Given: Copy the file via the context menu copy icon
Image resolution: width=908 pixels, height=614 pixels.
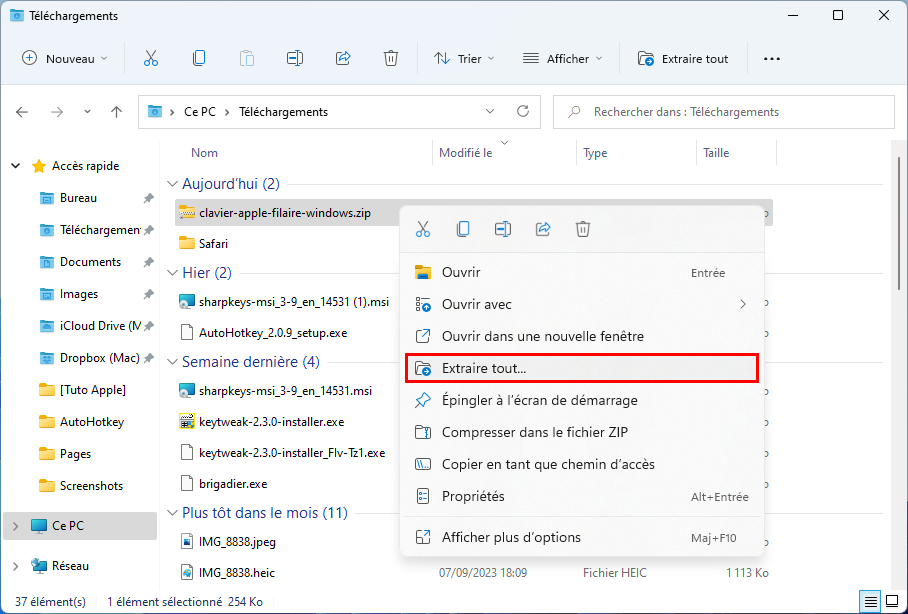Looking at the screenshot, I should click(x=463, y=229).
